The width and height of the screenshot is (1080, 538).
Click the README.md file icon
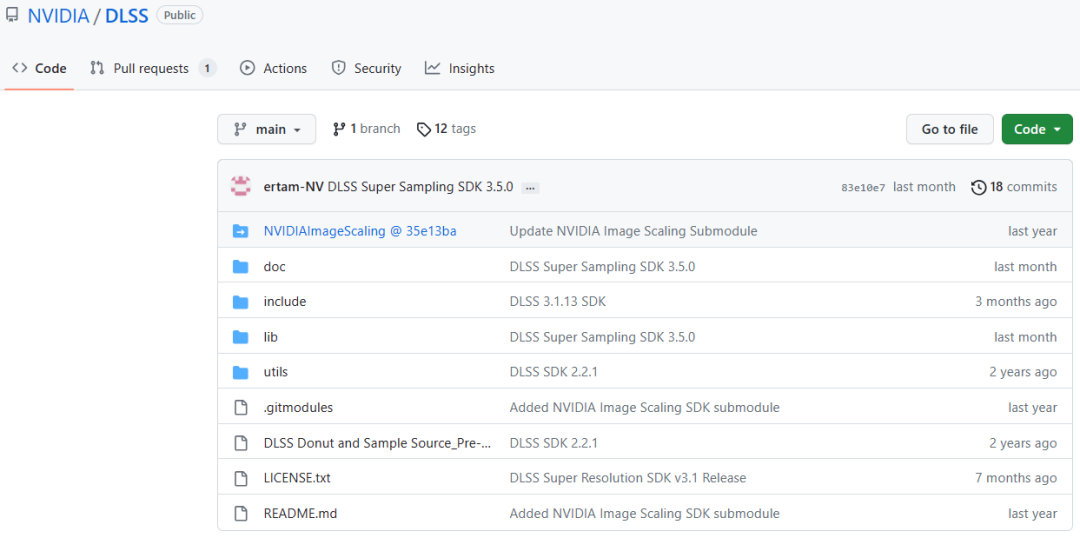tap(240, 513)
